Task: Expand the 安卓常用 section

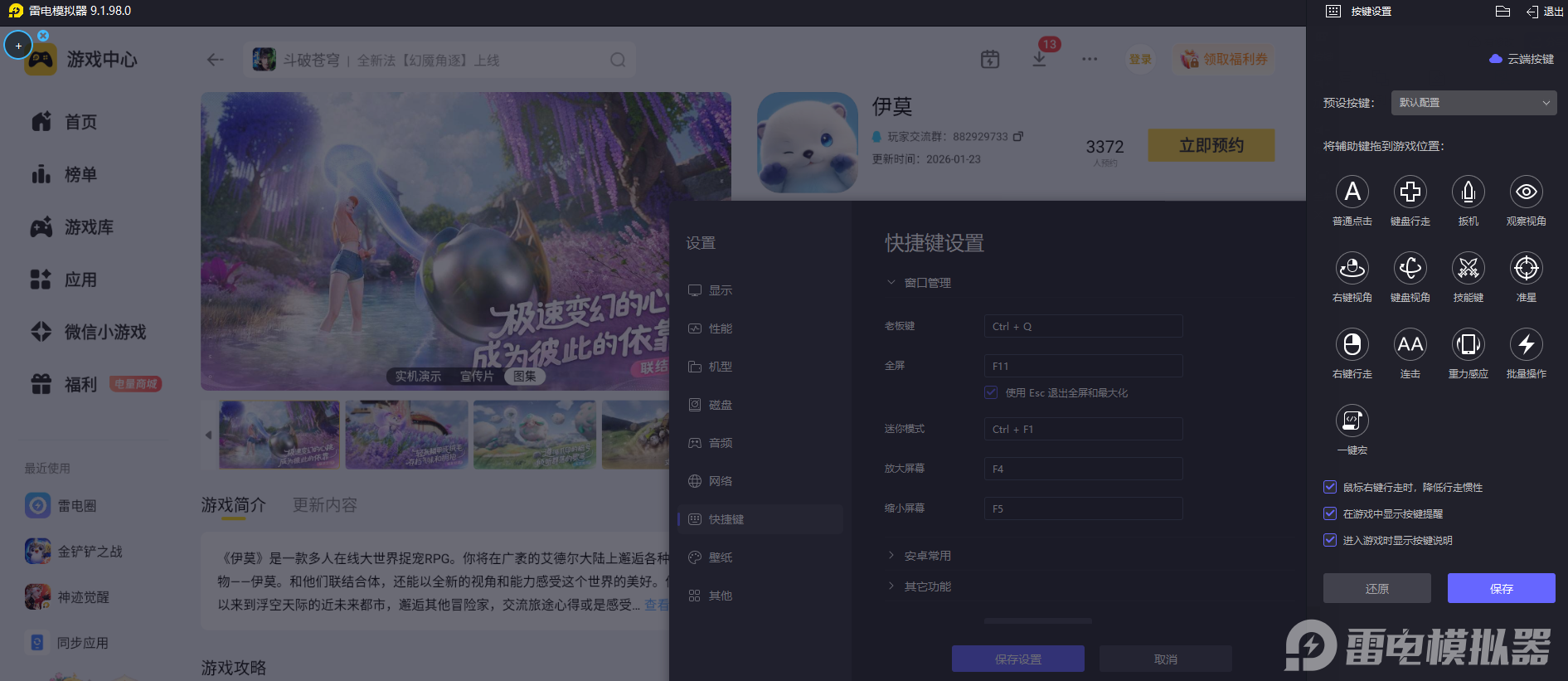Action: coord(920,556)
